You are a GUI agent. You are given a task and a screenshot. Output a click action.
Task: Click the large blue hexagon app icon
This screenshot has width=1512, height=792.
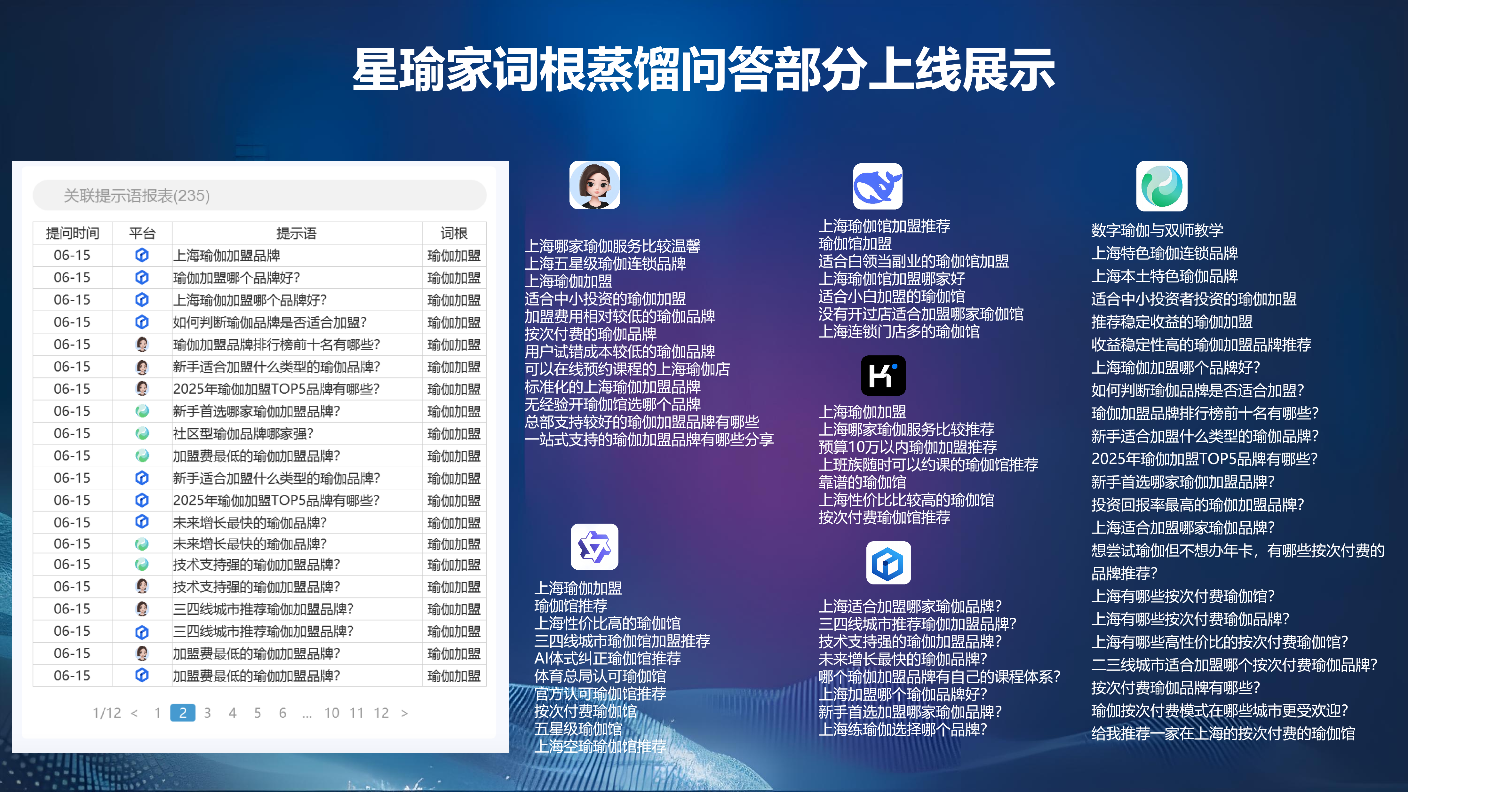pyautogui.click(x=888, y=563)
